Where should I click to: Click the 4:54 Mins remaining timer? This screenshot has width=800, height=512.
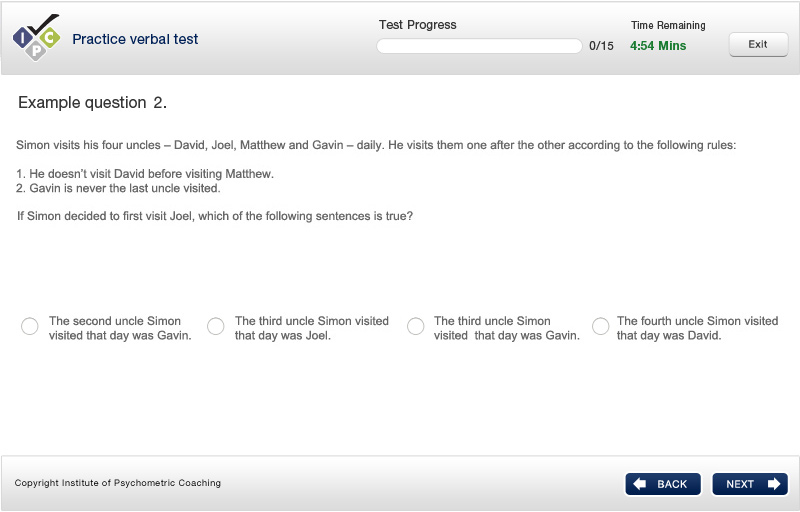click(658, 46)
